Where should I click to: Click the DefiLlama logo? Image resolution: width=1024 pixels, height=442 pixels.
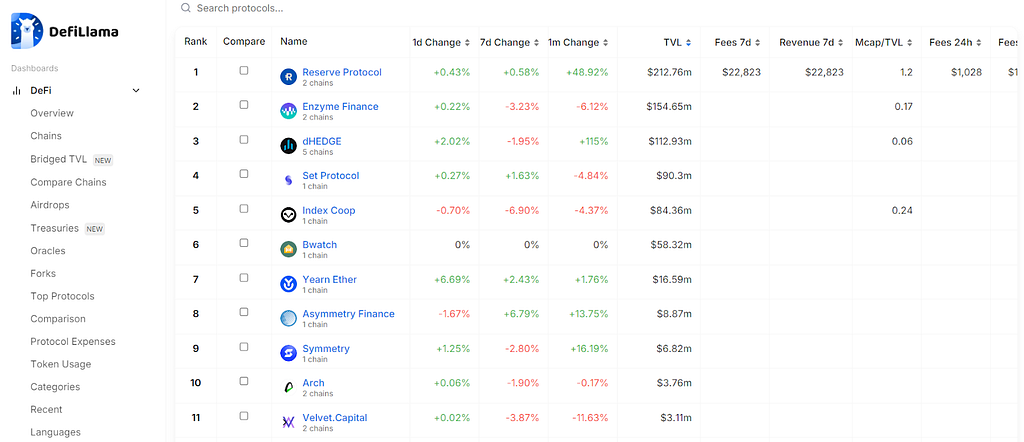pos(64,31)
